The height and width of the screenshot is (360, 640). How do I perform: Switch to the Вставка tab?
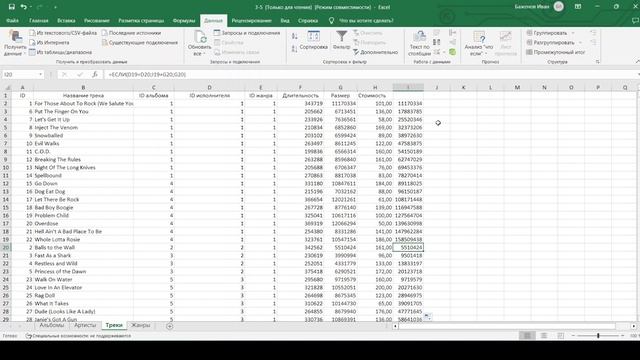(66, 20)
